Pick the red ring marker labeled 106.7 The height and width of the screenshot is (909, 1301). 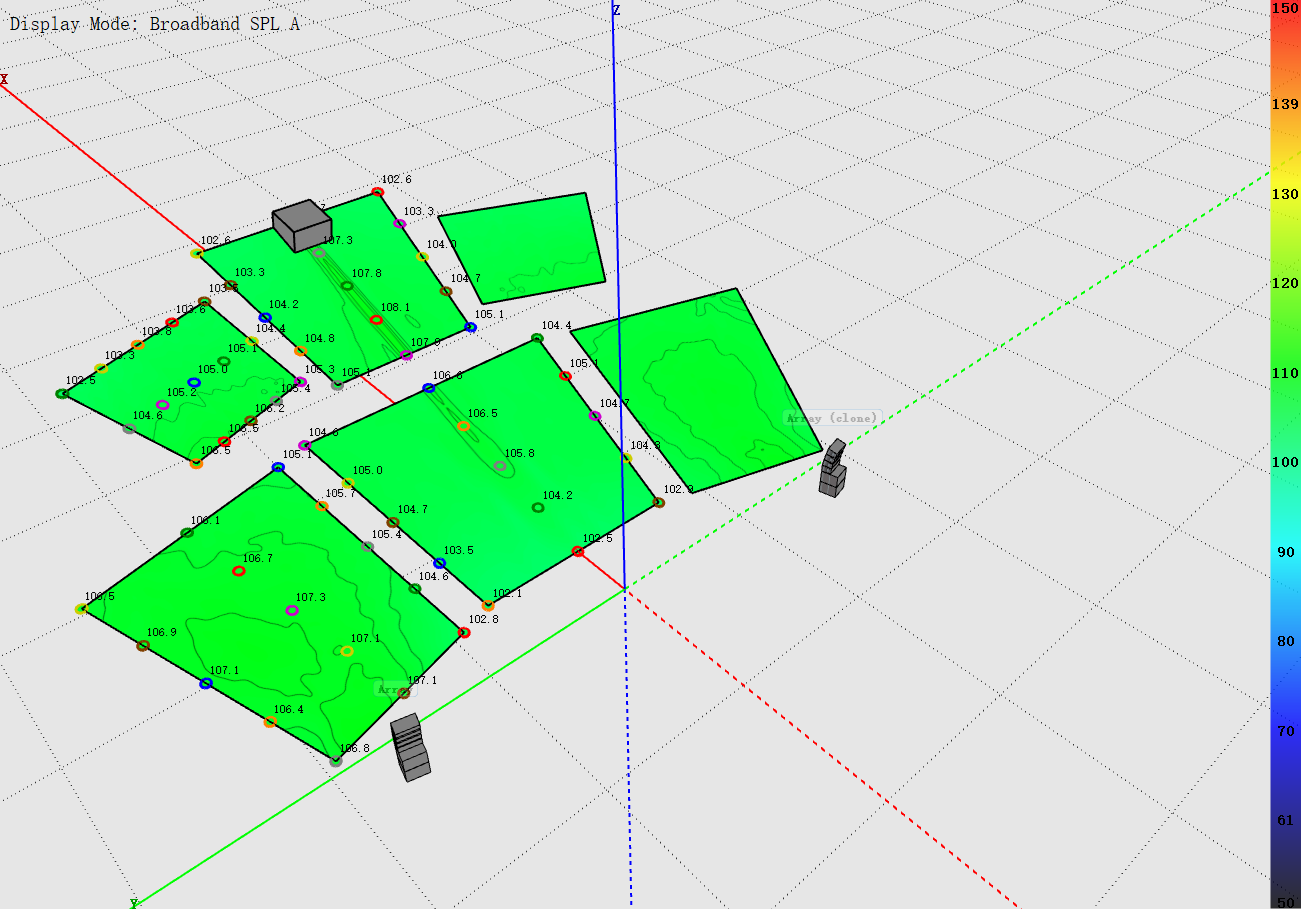(238, 571)
